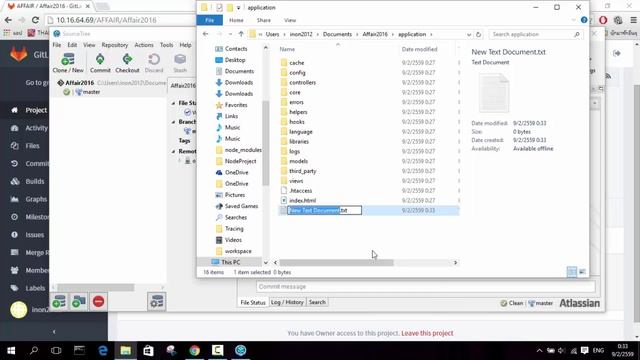Click the Opera icon in browser toolbar
Viewport: 640px width, 360px height.
(603, 20)
